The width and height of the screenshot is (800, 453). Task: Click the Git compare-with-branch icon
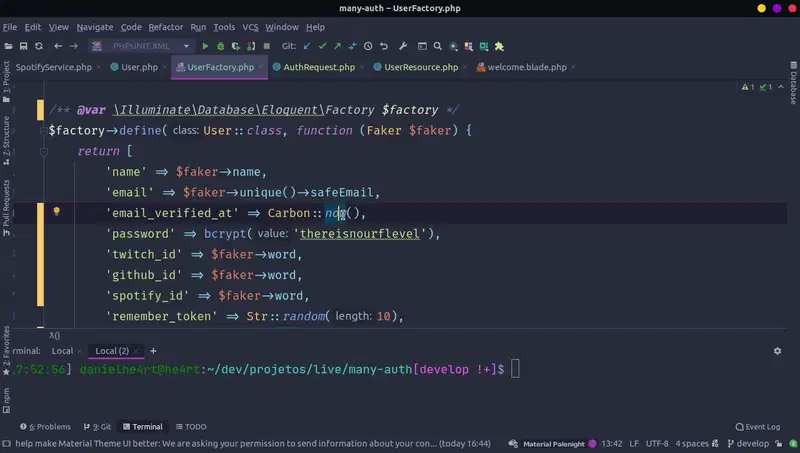(x=353, y=46)
